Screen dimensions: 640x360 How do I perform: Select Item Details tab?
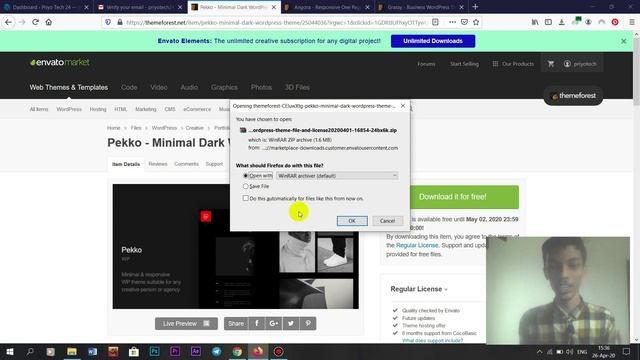(x=126, y=164)
